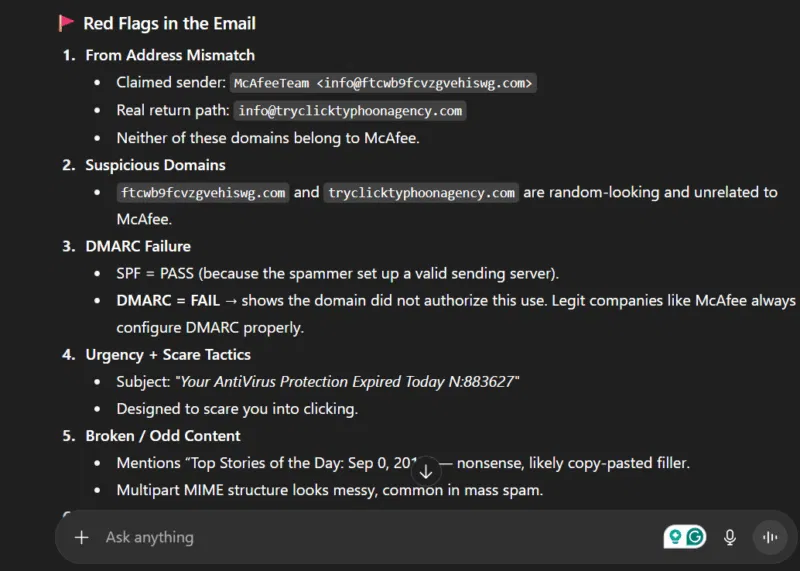The width and height of the screenshot is (800, 571).
Task: Click the "Red Flags in the Email" heading
Action: coord(169,23)
